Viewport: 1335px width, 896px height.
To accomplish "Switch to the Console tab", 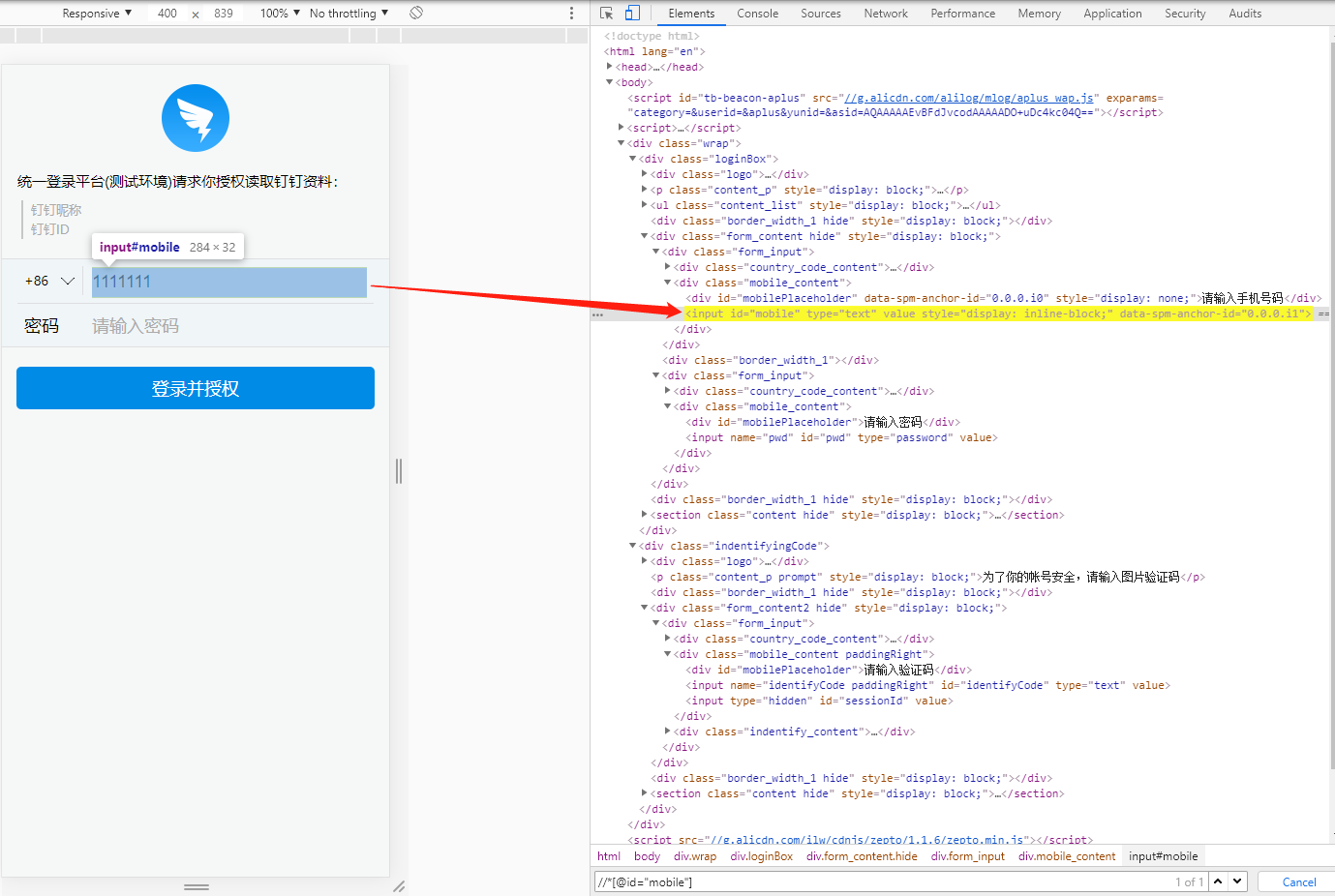I will click(x=758, y=14).
